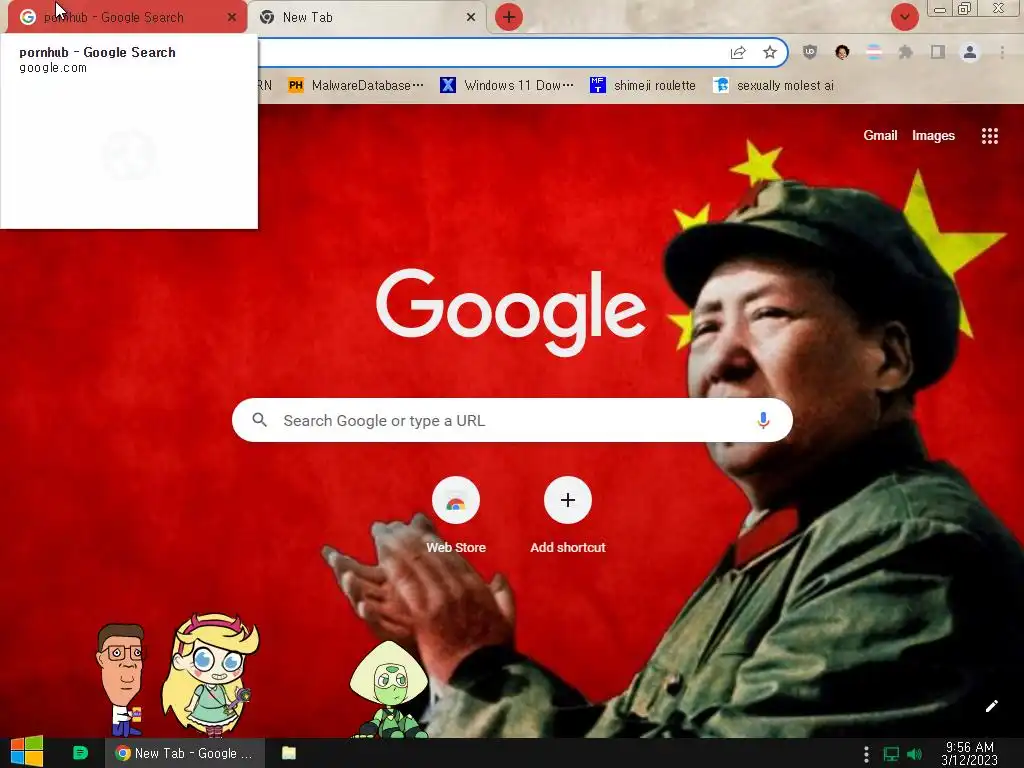The image size is (1024, 768).
Task: Expand the tab search dropdown arrow
Action: pos(904,17)
